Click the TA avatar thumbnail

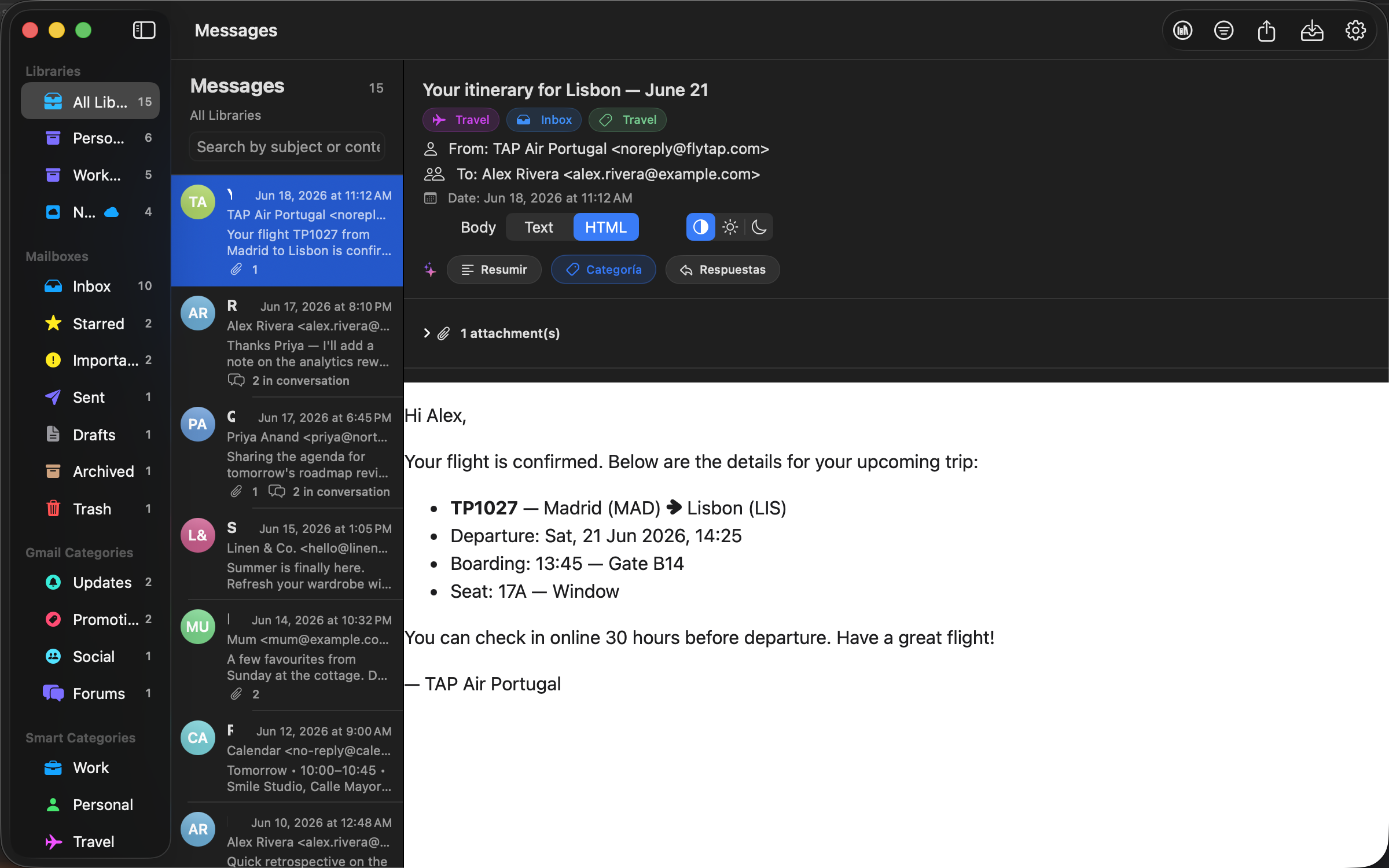pyautogui.click(x=198, y=202)
